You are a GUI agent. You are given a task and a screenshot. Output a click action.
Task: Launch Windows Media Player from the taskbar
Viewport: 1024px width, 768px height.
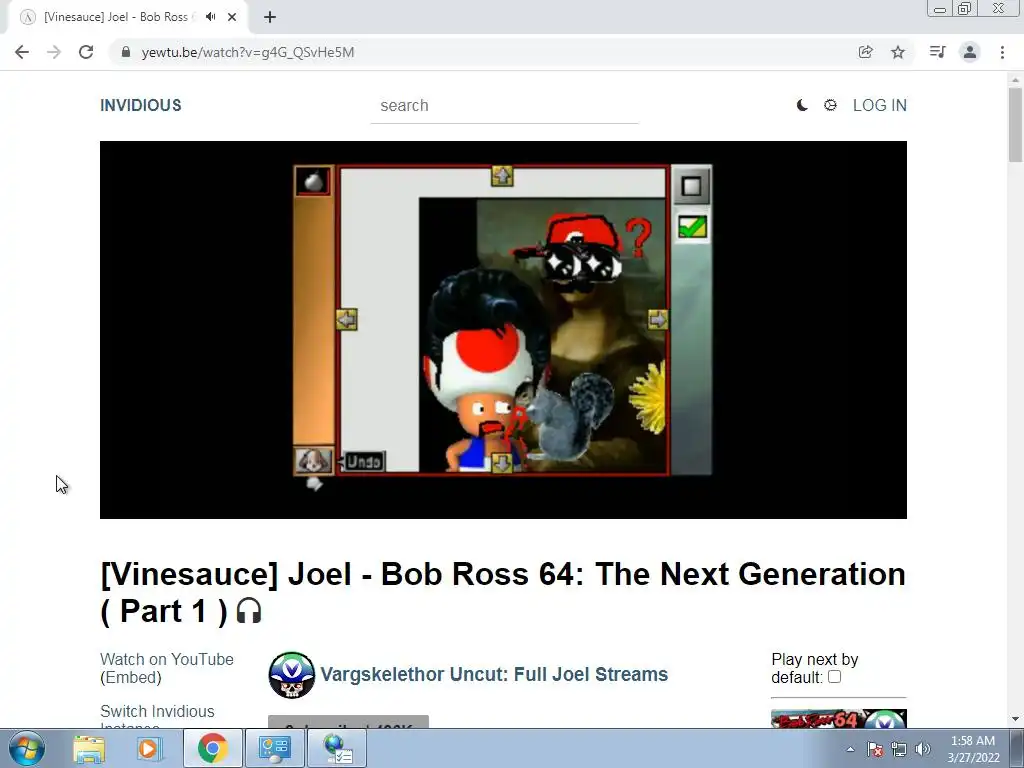pos(148,748)
